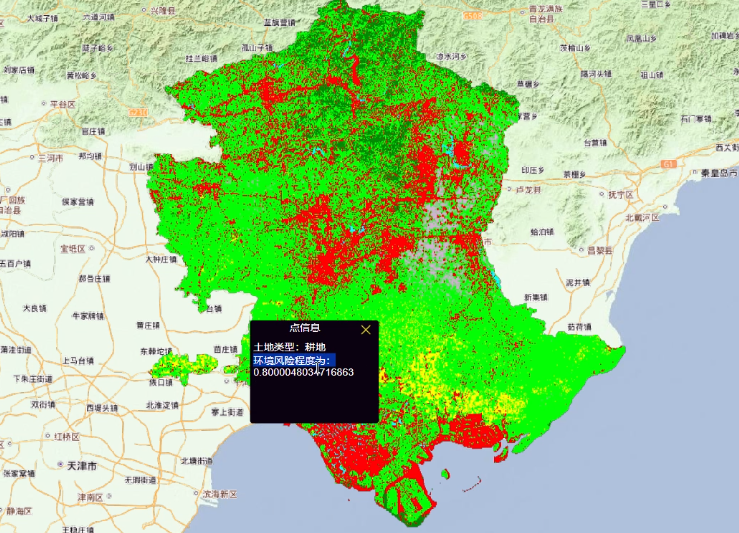The height and width of the screenshot is (533, 739).
Task: Close the 点信息 popup window
Action: coord(366,328)
